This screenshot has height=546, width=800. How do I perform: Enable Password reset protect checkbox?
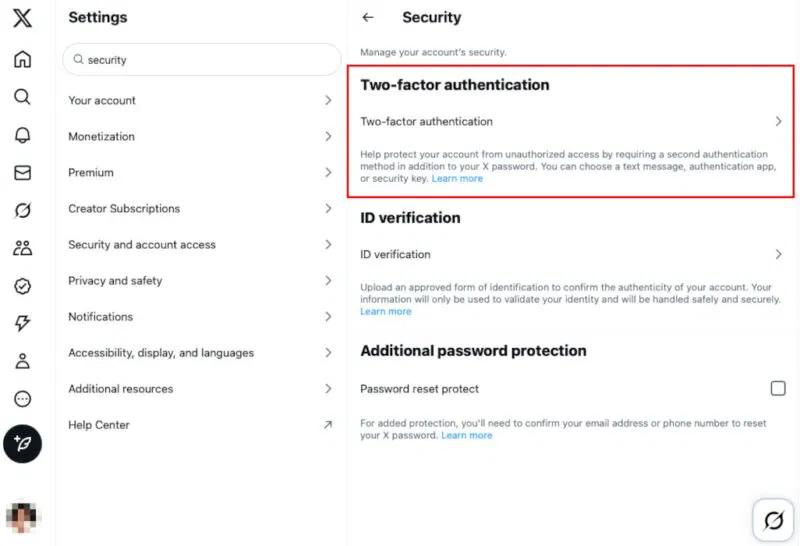pyautogui.click(x=778, y=388)
